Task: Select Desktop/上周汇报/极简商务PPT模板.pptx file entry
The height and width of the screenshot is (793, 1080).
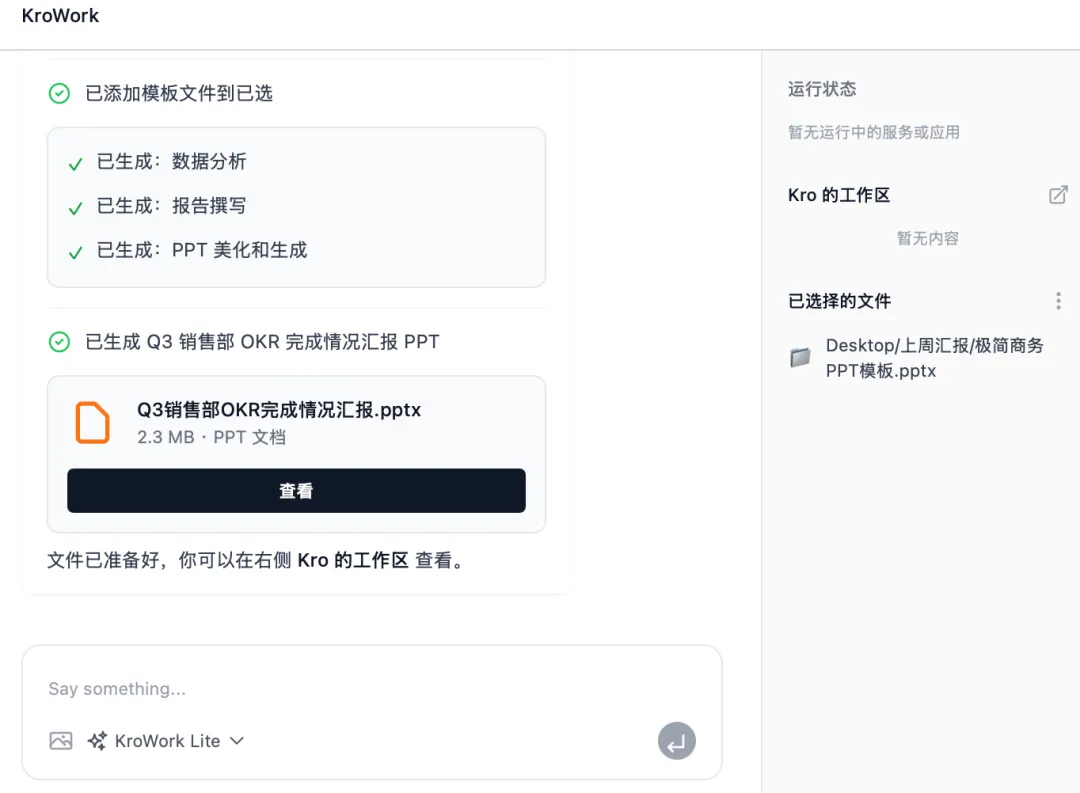Action: click(934, 358)
